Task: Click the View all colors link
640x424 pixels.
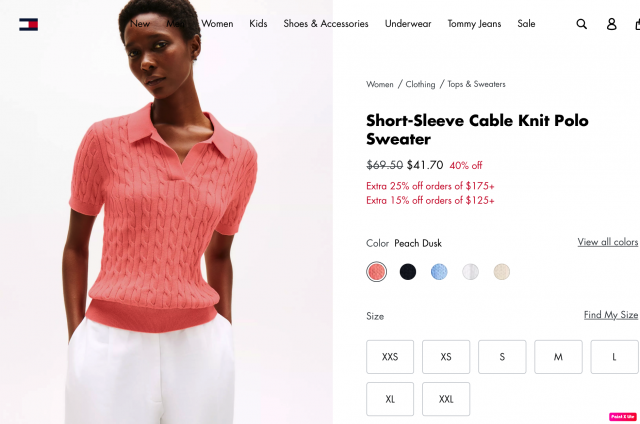Action: [608, 242]
